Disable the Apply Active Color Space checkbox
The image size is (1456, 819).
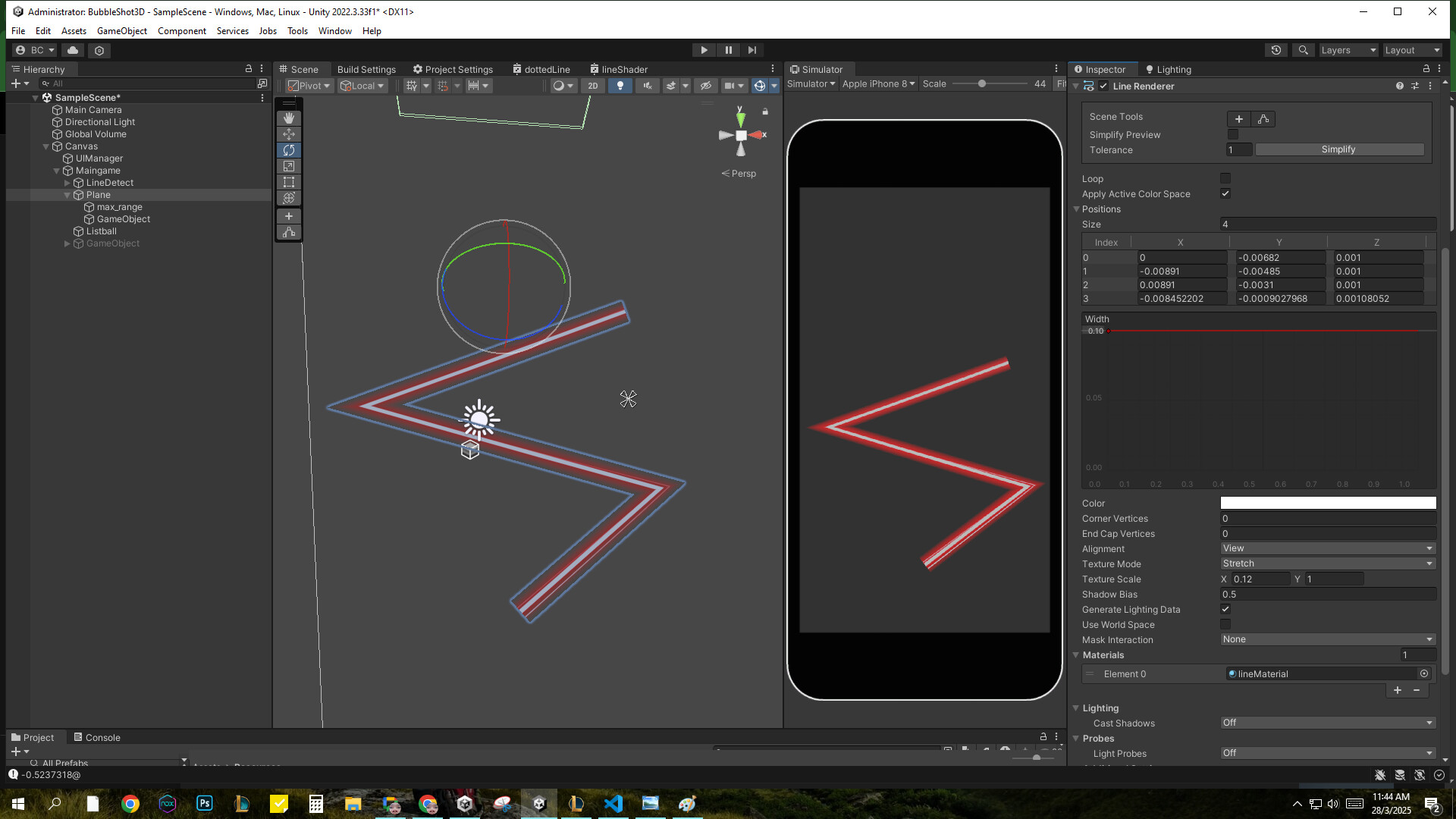(x=1225, y=194)
